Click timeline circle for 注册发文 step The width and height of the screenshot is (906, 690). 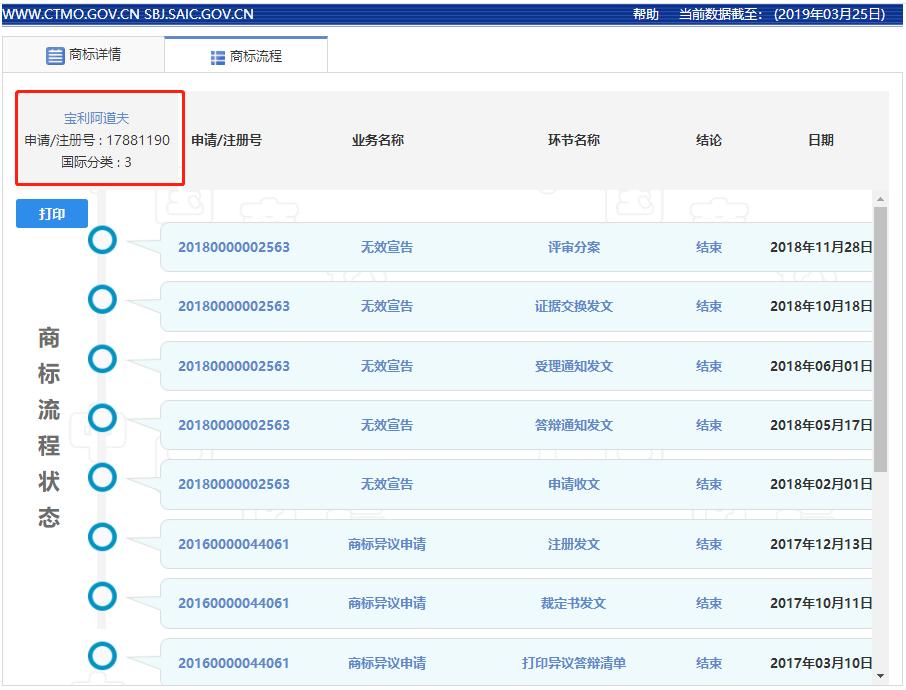coord(102,537)
